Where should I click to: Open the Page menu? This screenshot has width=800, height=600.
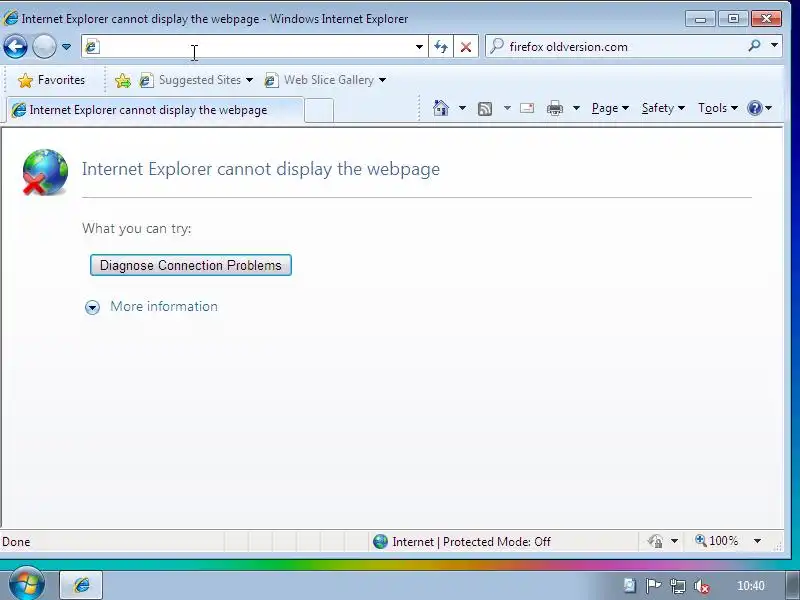pyautogui.click(x=610, y=108)
